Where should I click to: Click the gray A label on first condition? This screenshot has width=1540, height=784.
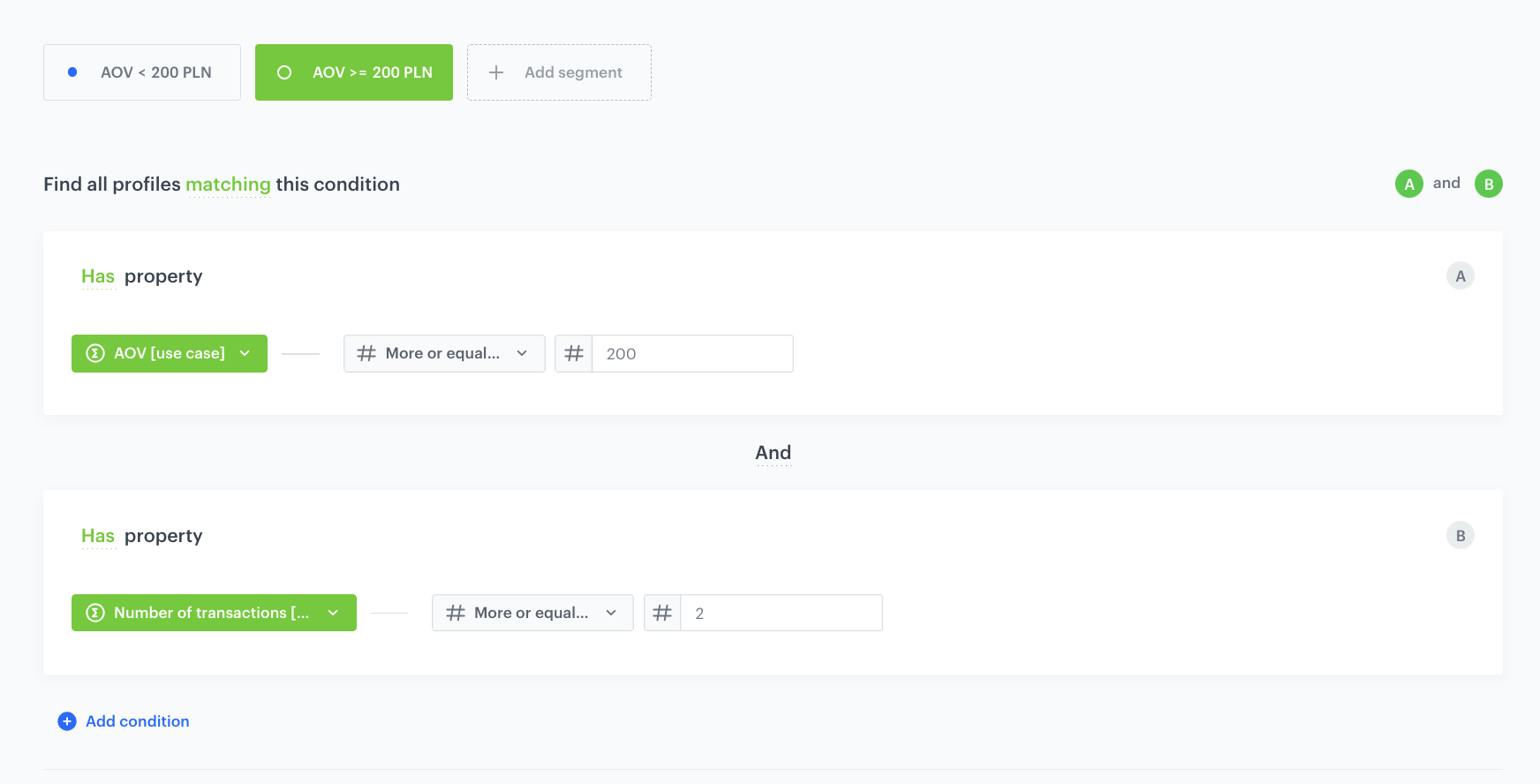point(1460,276)
